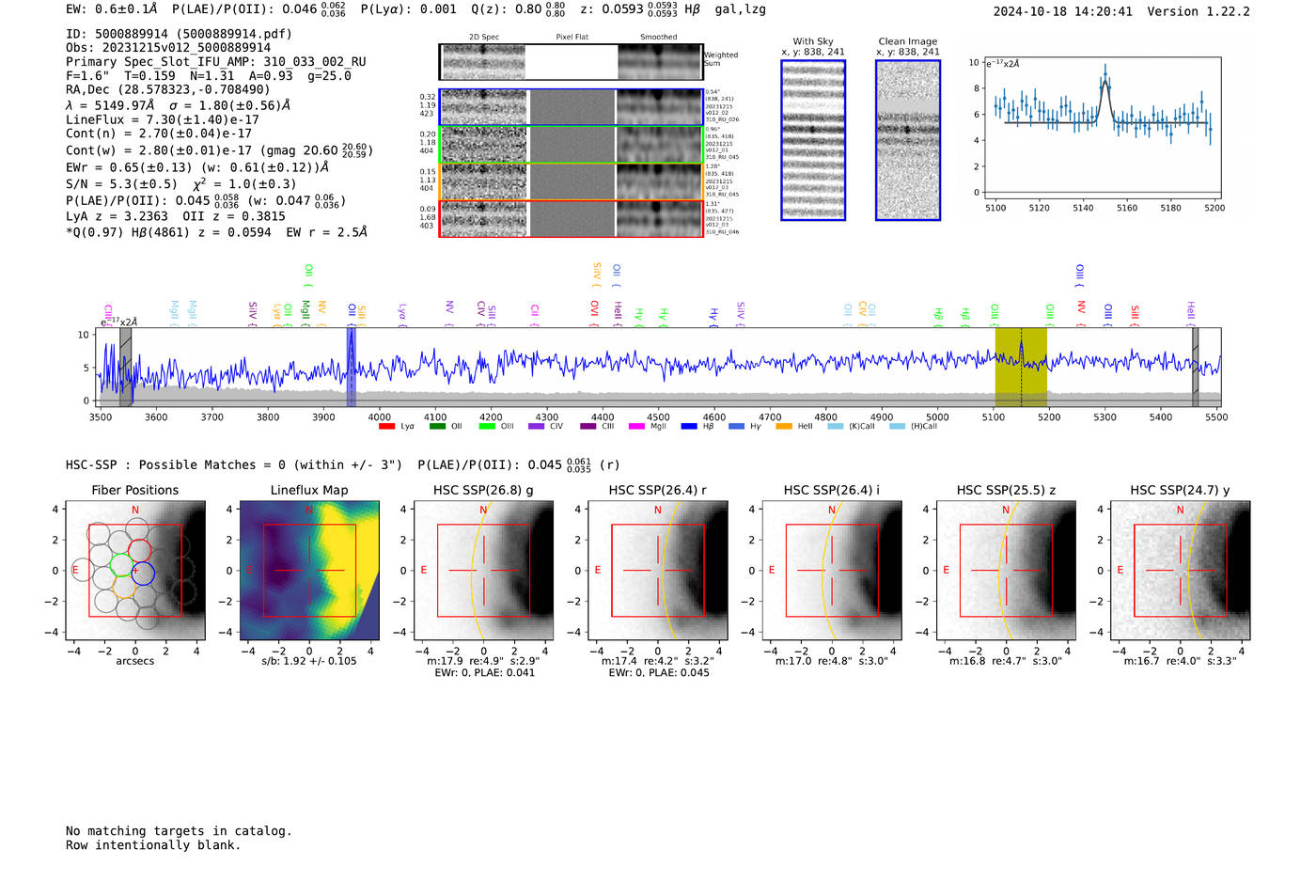Screen dimensions: 1316x896
Task: Click the Pixel Flat column header
Action: (572, 38)
